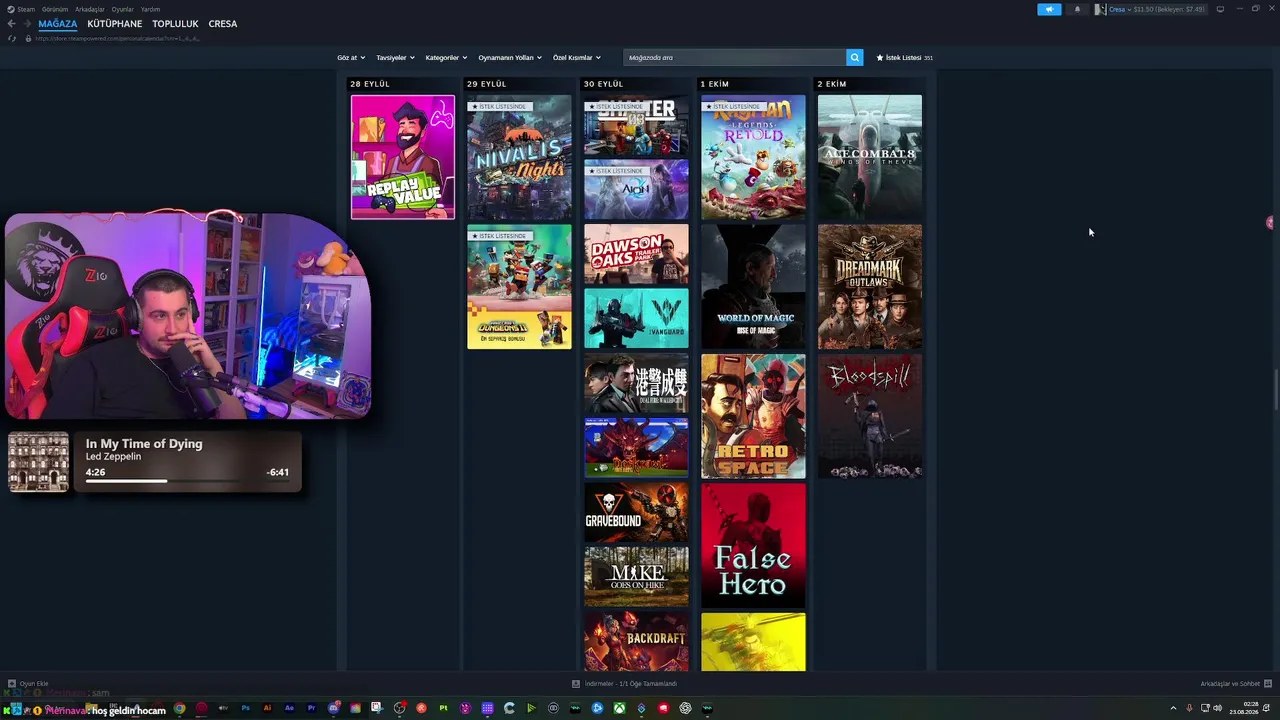
Task: Open İstek Listesi wishlist link
Action: [x=904, y=58]
